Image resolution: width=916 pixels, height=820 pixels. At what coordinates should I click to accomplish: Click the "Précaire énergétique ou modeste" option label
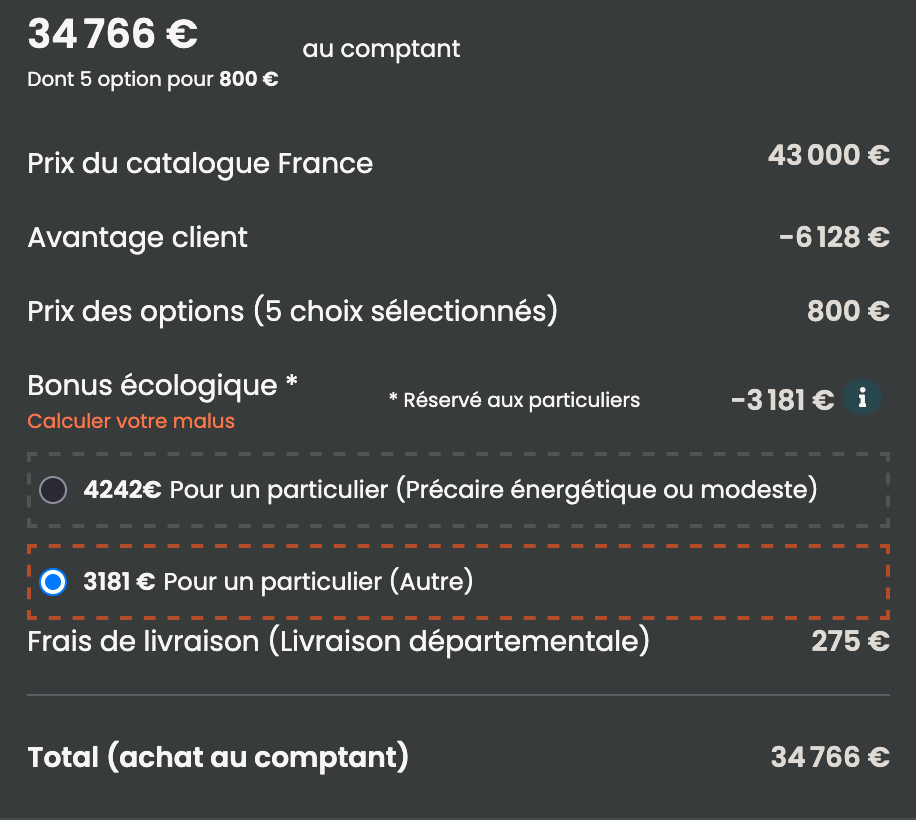click(x=494, y=490)
